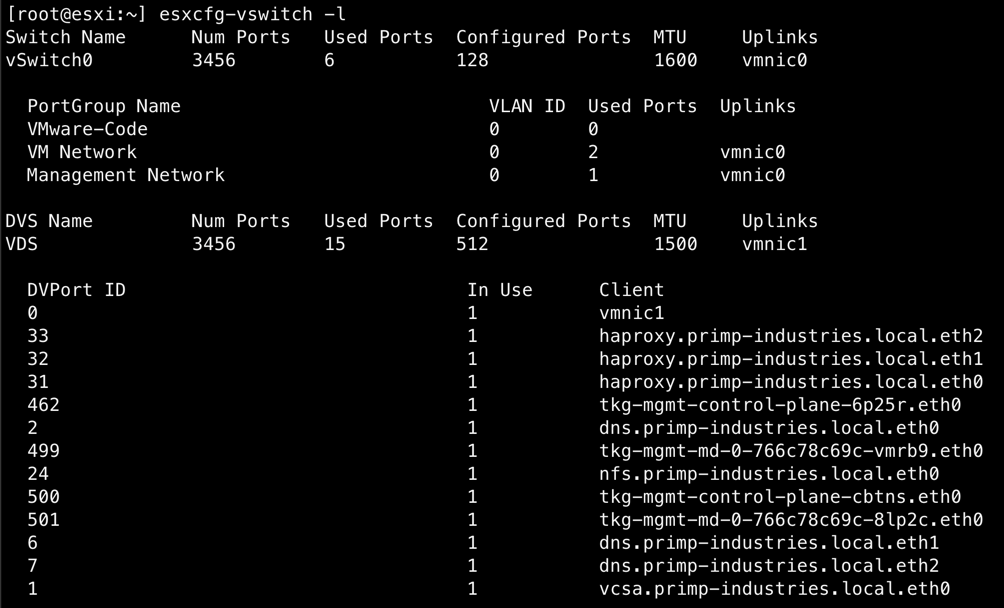Viewport: 1004px width, 608px height.
Task: Click the [root@esxi:~] shell prompt
Action: point(76,14)
